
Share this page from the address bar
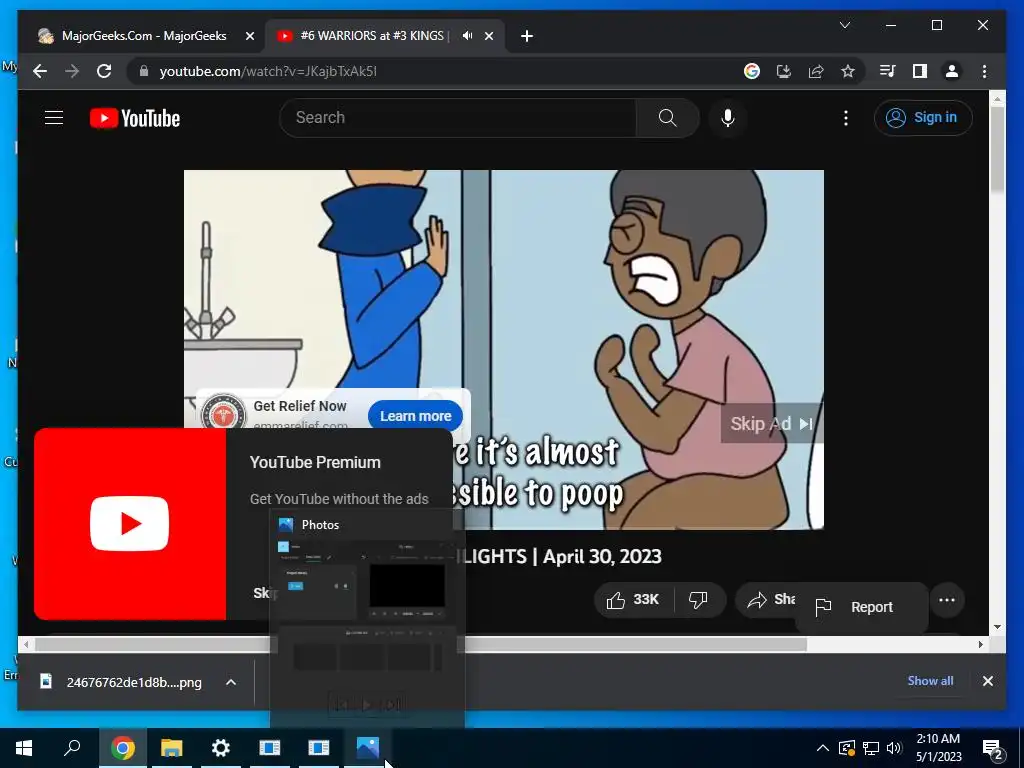pyautogui.click(x=816, y=71)
